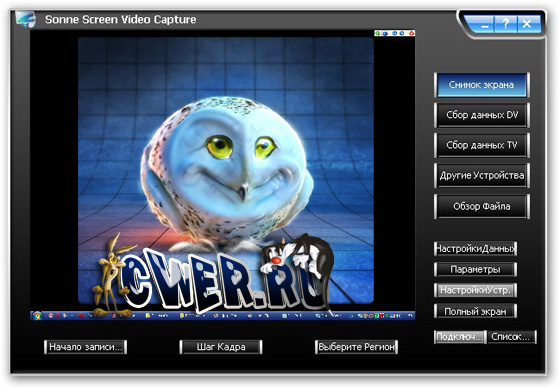Click the Sonne Screen Video Capture title icon
Screen dimensions: 560x389
click(x=26, y=19)
